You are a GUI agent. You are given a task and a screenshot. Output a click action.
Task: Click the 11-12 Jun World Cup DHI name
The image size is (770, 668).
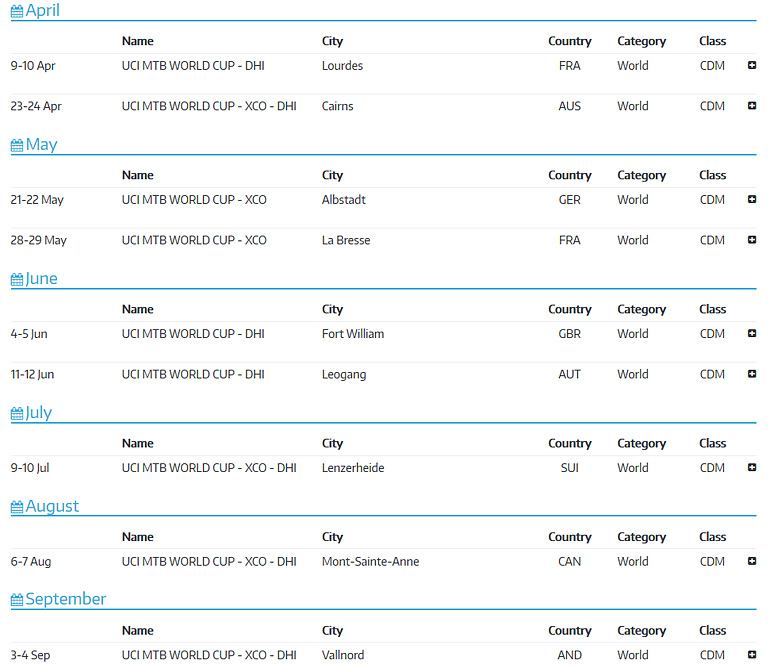pyautogui.click(x=193, y=374)
